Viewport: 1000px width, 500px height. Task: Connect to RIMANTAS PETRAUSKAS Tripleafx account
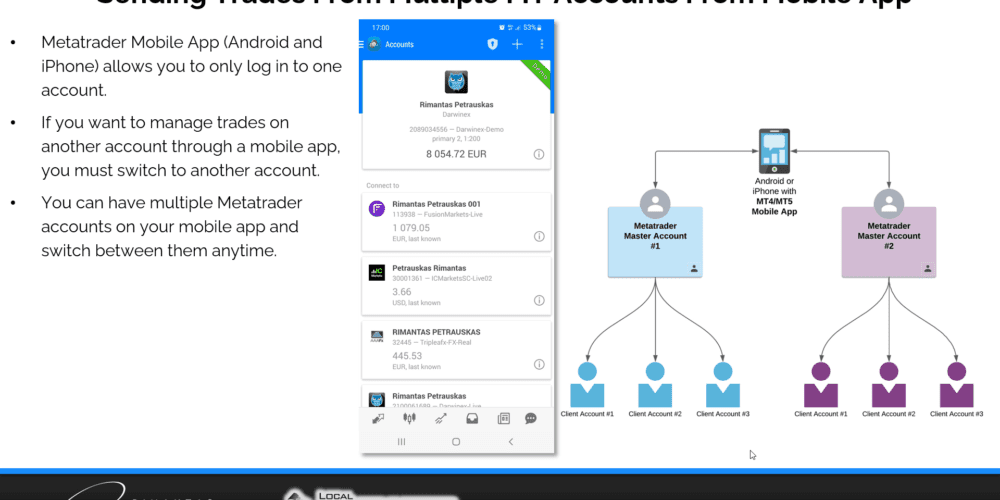click(456, 349)
